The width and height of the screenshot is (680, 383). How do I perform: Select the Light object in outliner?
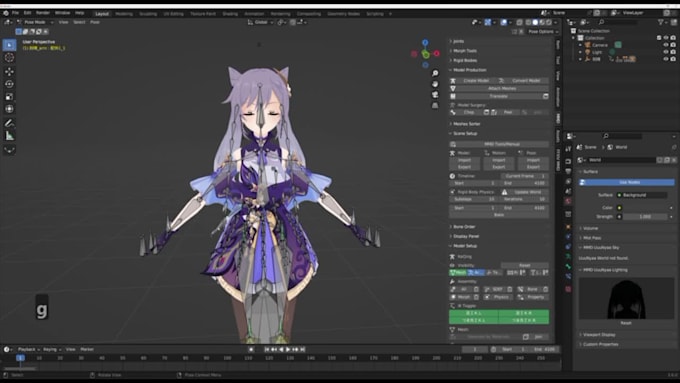pyautogui.click(x=597, y=52)
